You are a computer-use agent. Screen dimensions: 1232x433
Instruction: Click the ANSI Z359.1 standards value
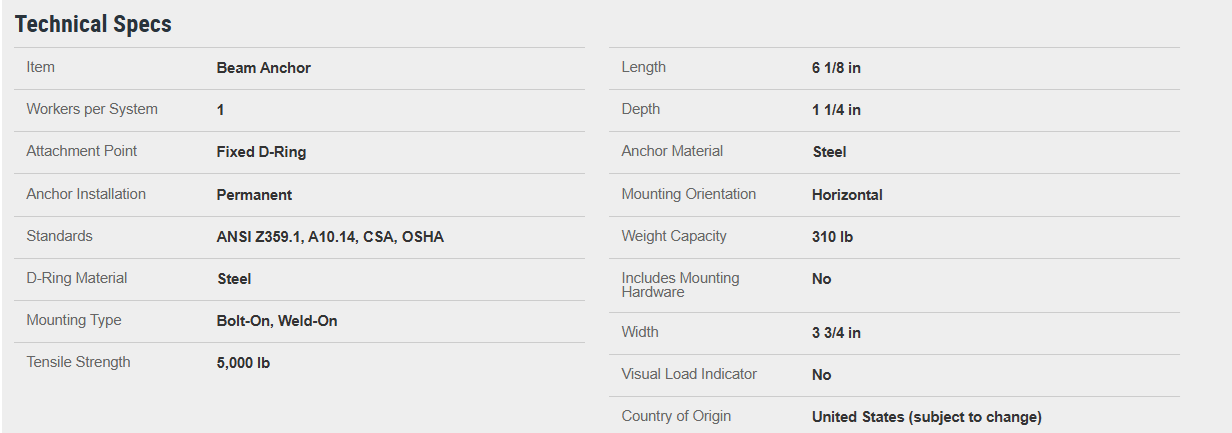[x=330, y=237]
